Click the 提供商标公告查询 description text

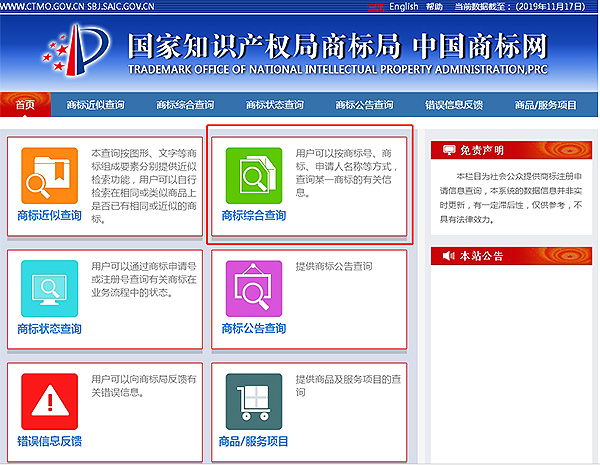click(334, 266)
